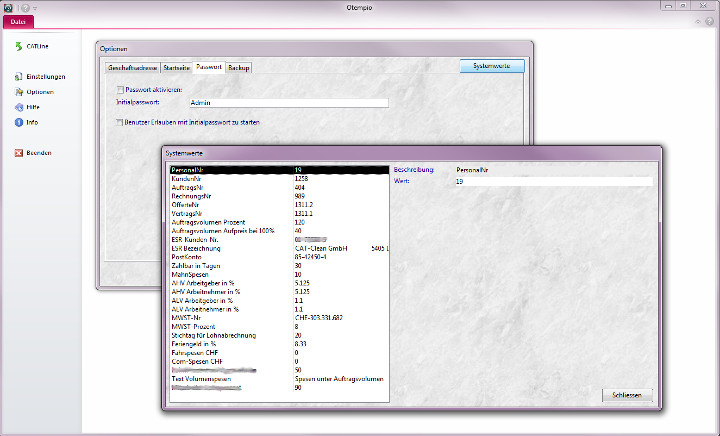This screenshot has height=436, width=720.
Task: Open the Hilfe globe icon
Action: tap(18, 107)
